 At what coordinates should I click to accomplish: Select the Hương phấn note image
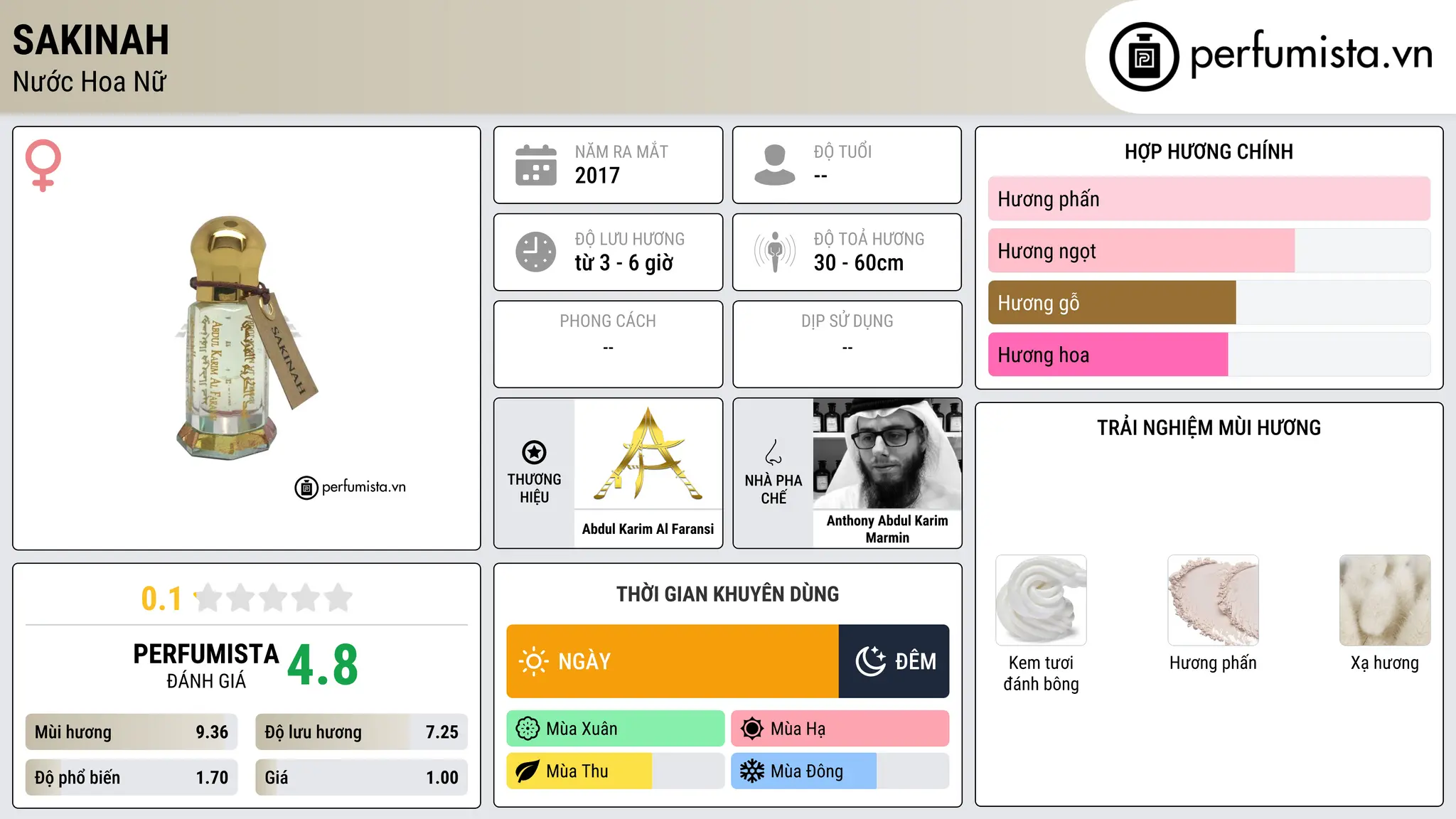[x=1213, y=600]
